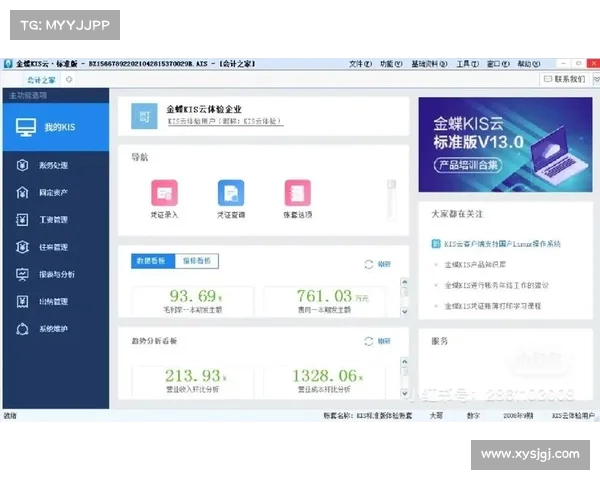
Task: Click the navigation panel scrollbar
Action: [392, 200]
